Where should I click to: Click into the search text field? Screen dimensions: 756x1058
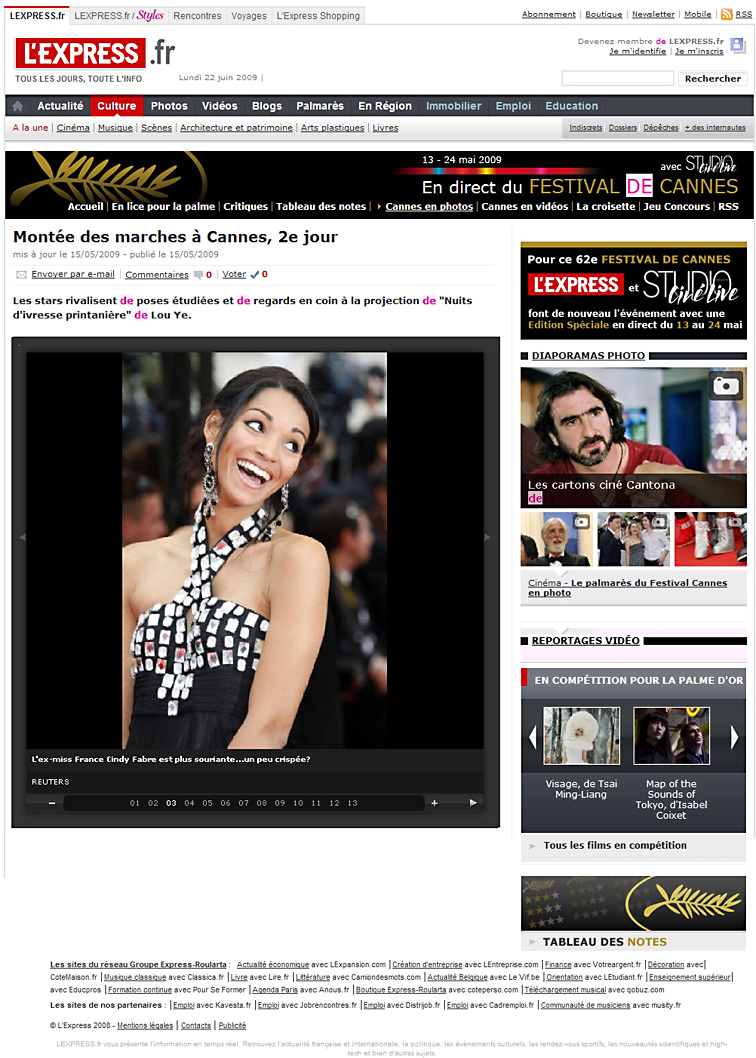click(x=617, y=79)
